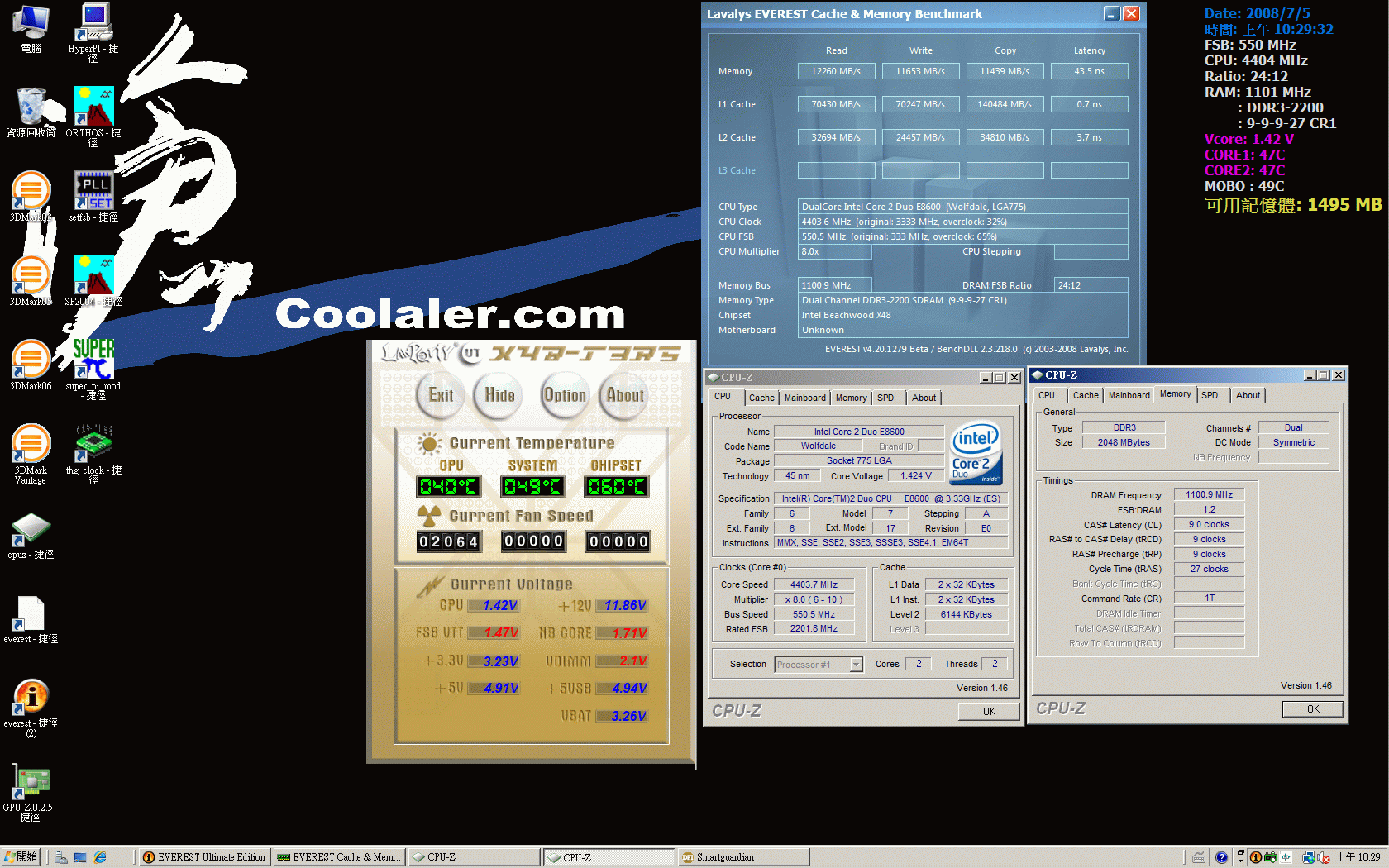Click the Smartguardian info icon in the system tray
Viewport: 1389px width, 868px height.
[1256, 857]
